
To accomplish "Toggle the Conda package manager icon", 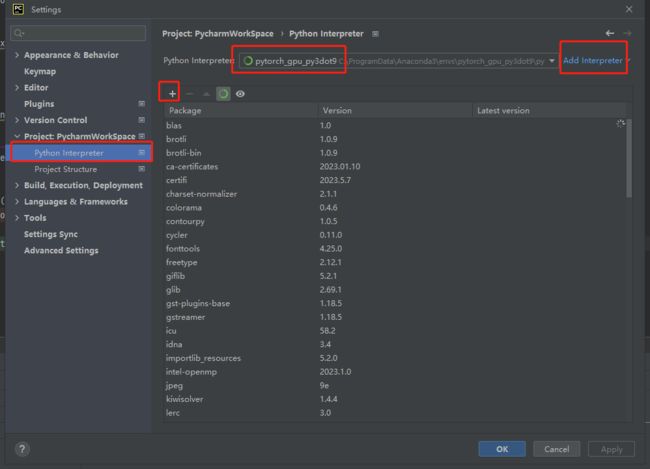I will 223,94.
